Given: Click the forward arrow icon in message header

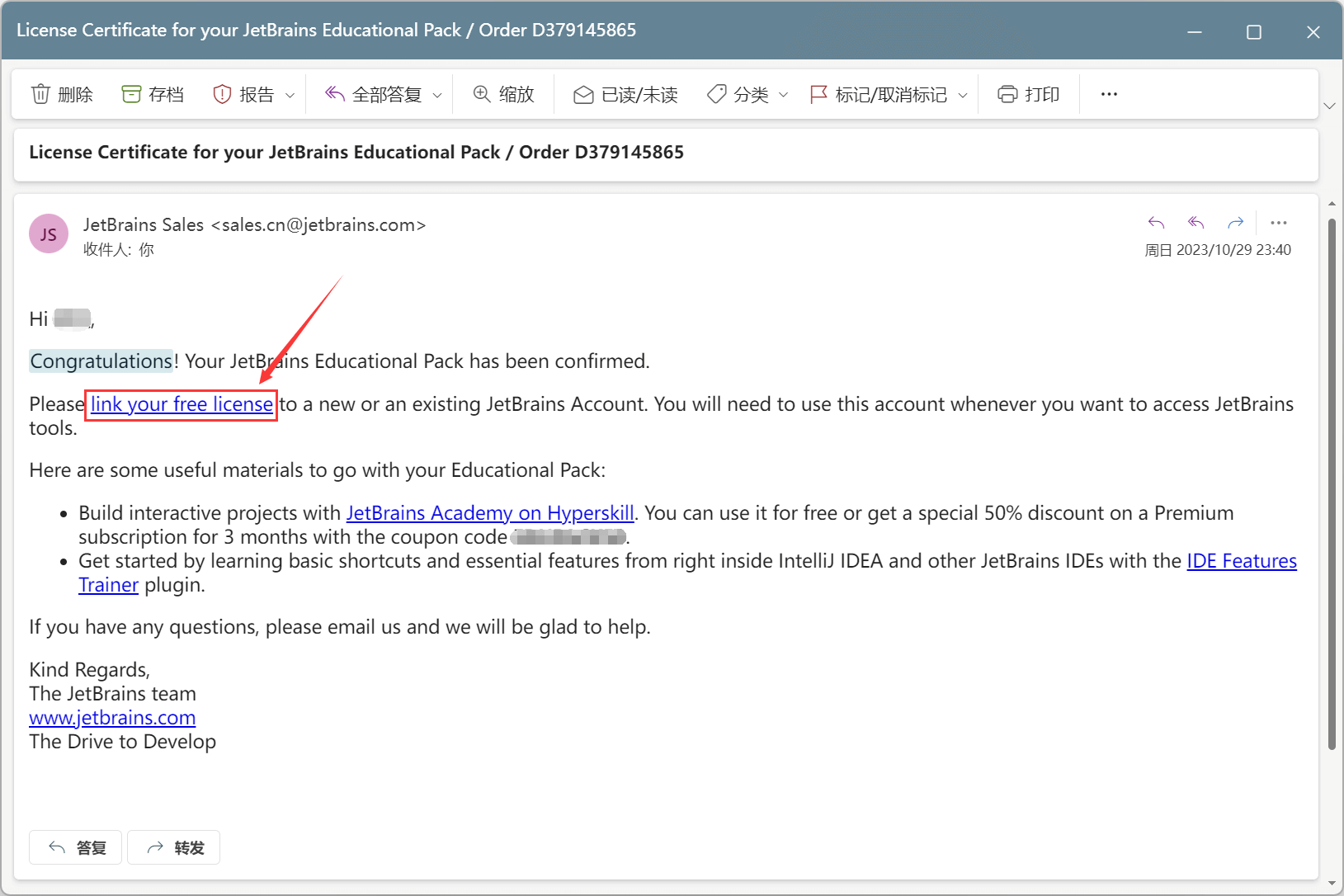Looking at the screenshot, I should point(1235,223).
